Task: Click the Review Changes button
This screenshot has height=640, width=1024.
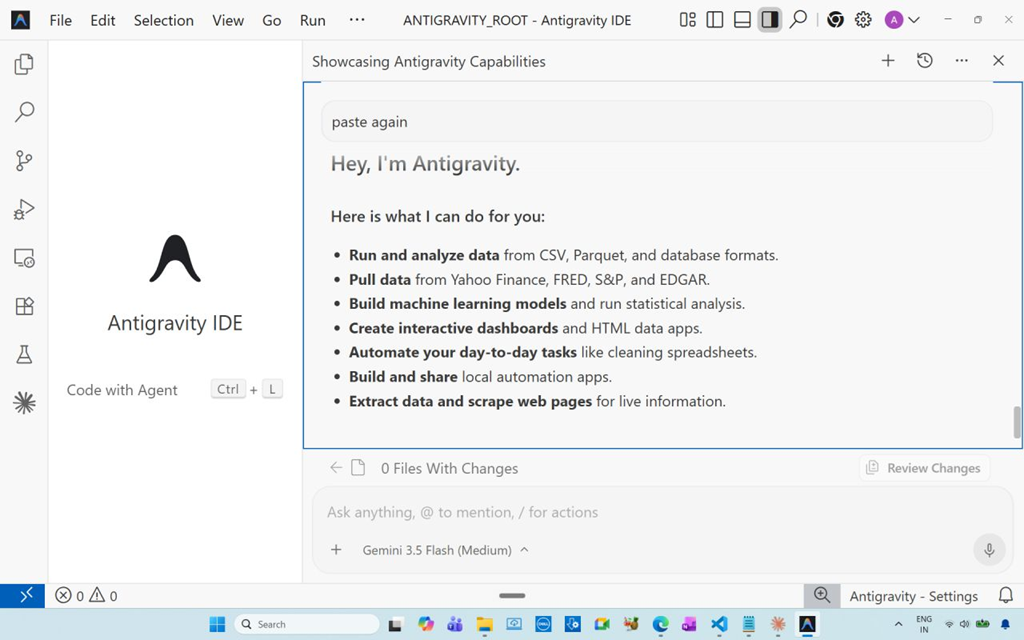Action: [924, 468]
